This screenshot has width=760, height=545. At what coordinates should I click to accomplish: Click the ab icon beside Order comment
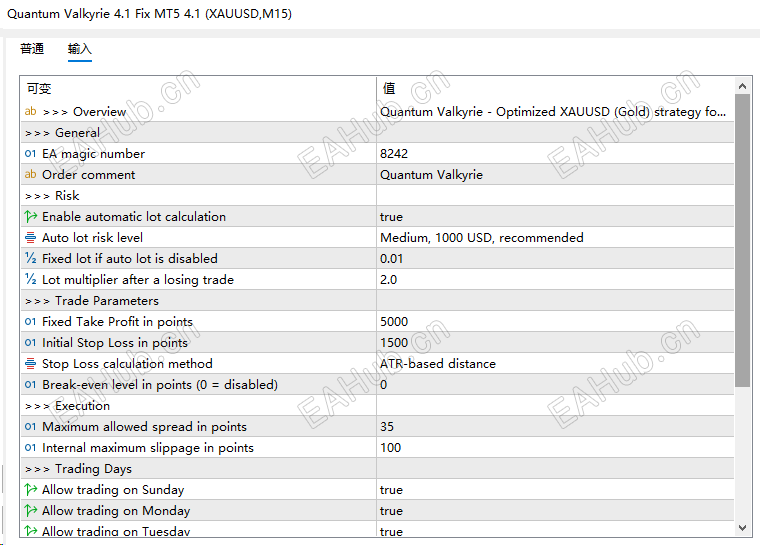pyautogui.click(x=31, y=175)
